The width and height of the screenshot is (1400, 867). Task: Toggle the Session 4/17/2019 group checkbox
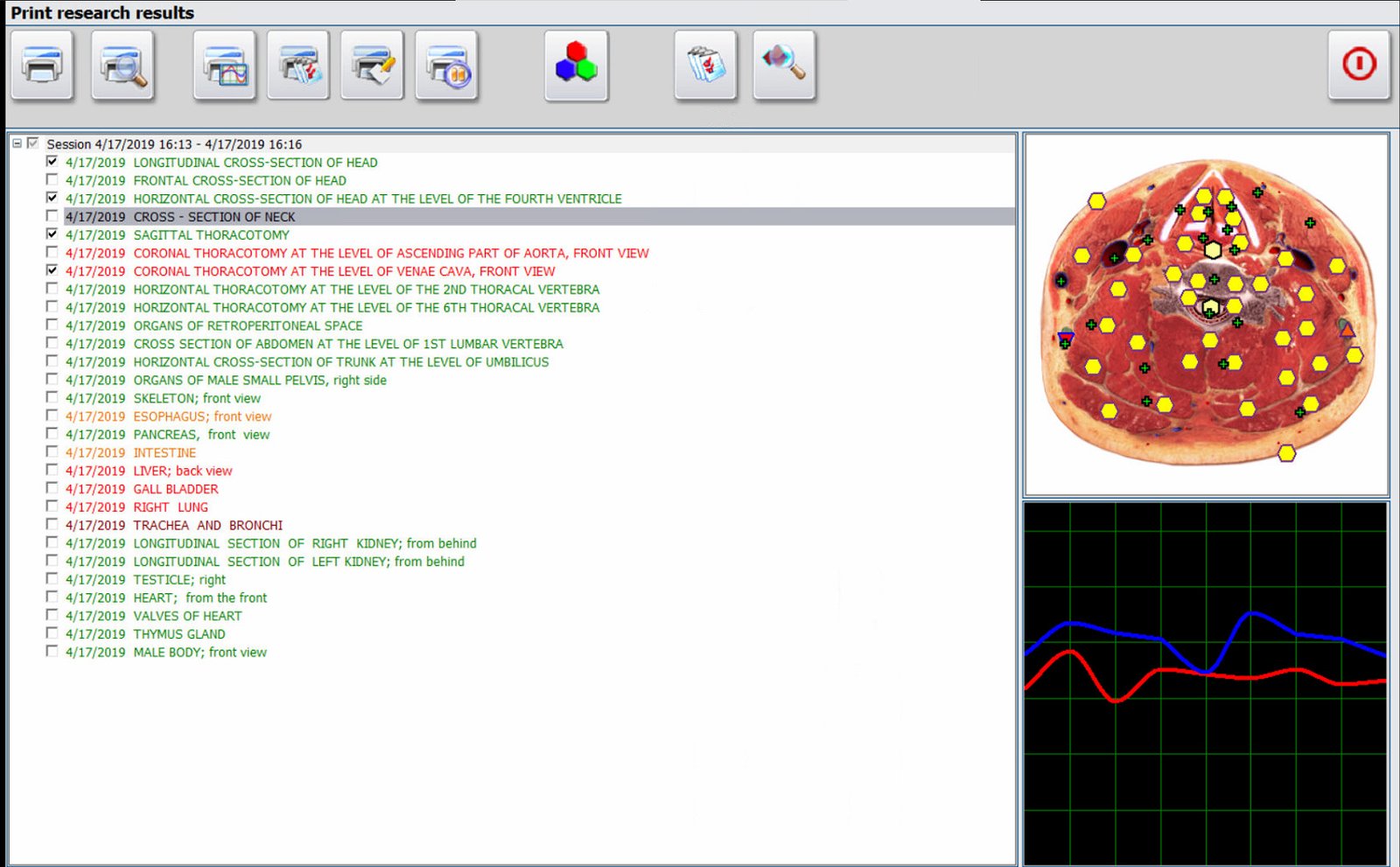click(33, 143)
